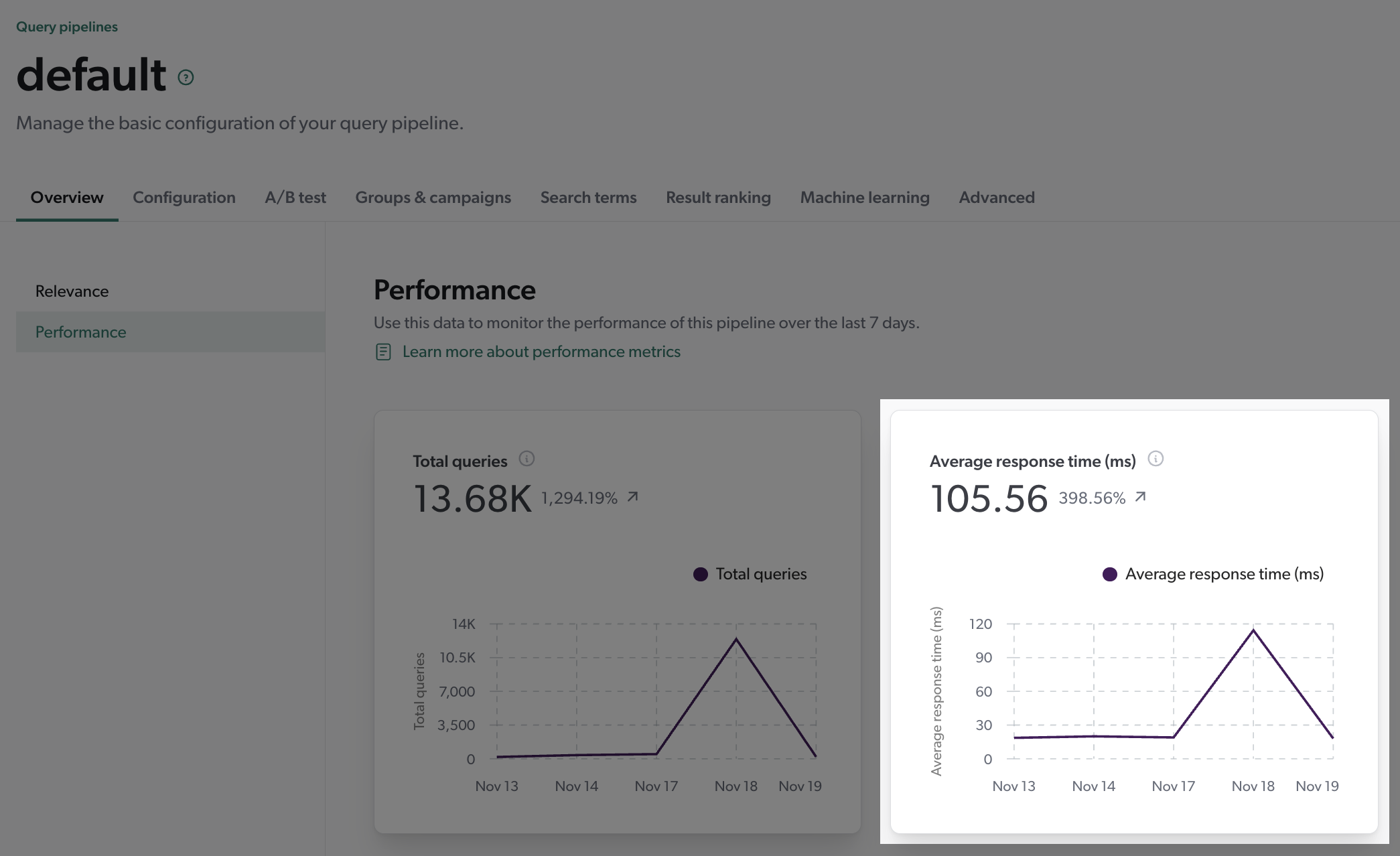Click the document icon beside performance metrics link

point(382,351)
